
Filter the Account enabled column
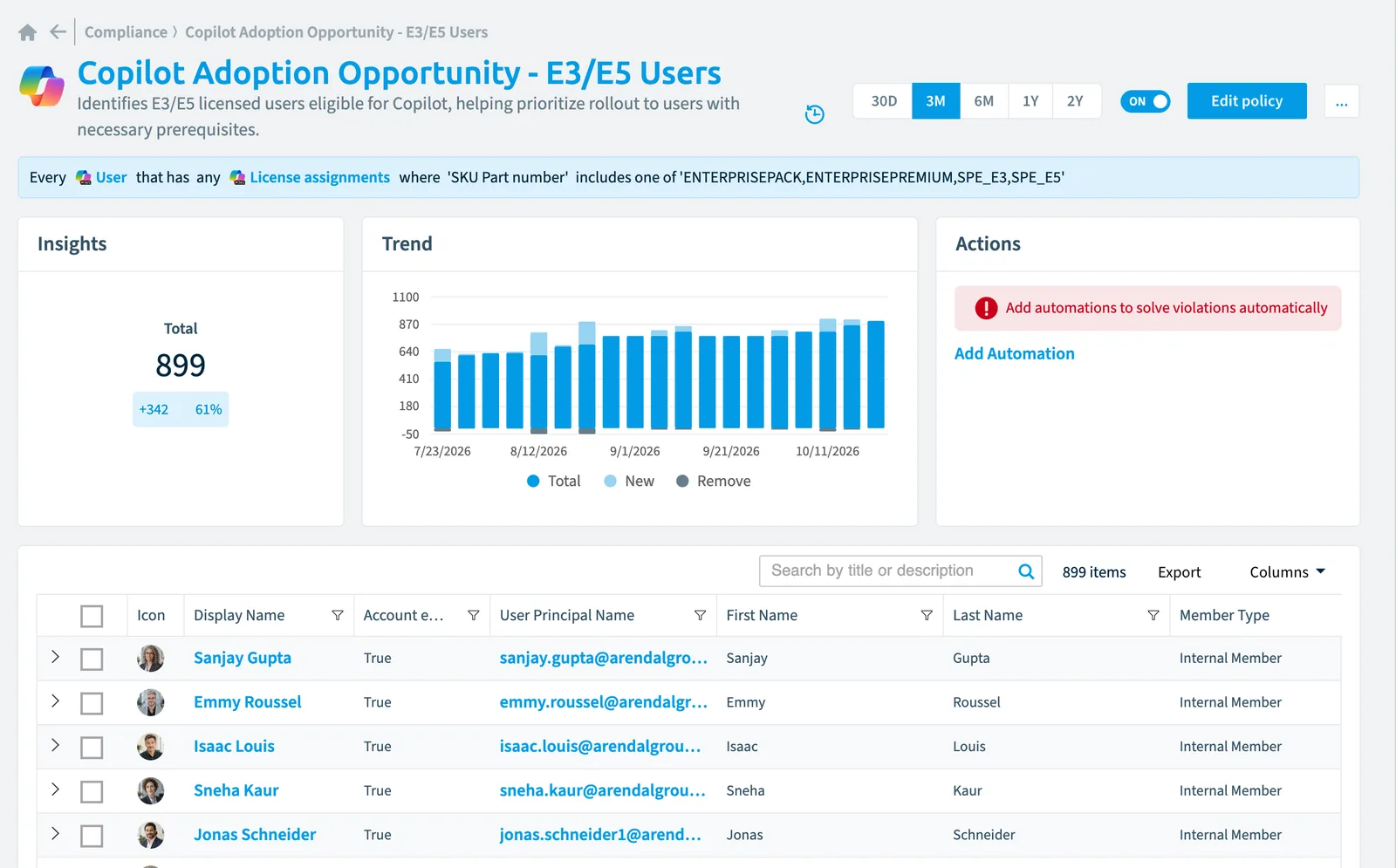(x=474, y=616)
